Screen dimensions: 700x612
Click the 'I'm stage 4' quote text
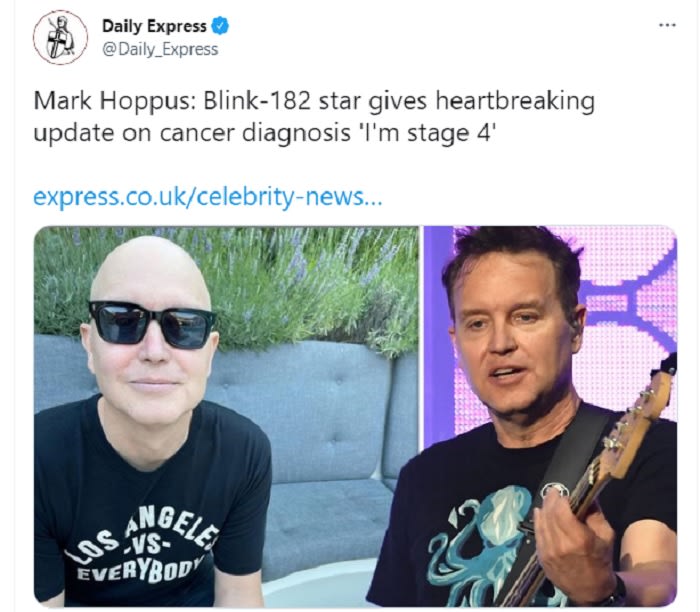[x=428, y=133]
